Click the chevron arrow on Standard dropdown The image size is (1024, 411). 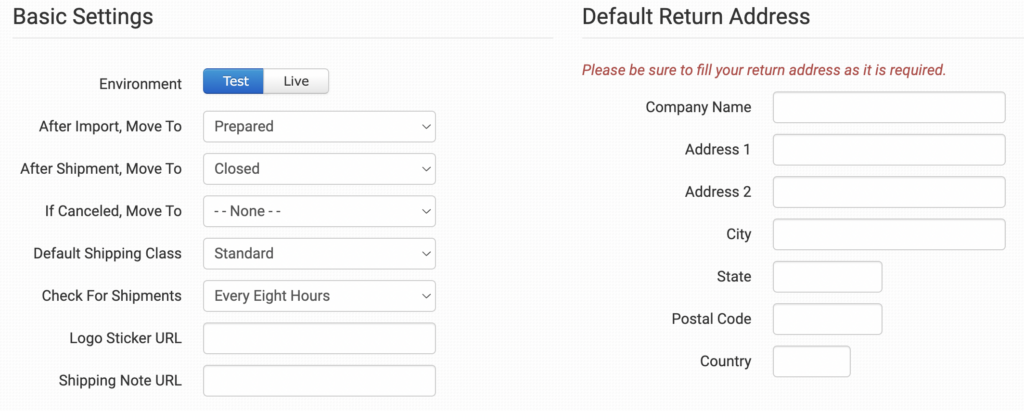(x=426, y=254)
